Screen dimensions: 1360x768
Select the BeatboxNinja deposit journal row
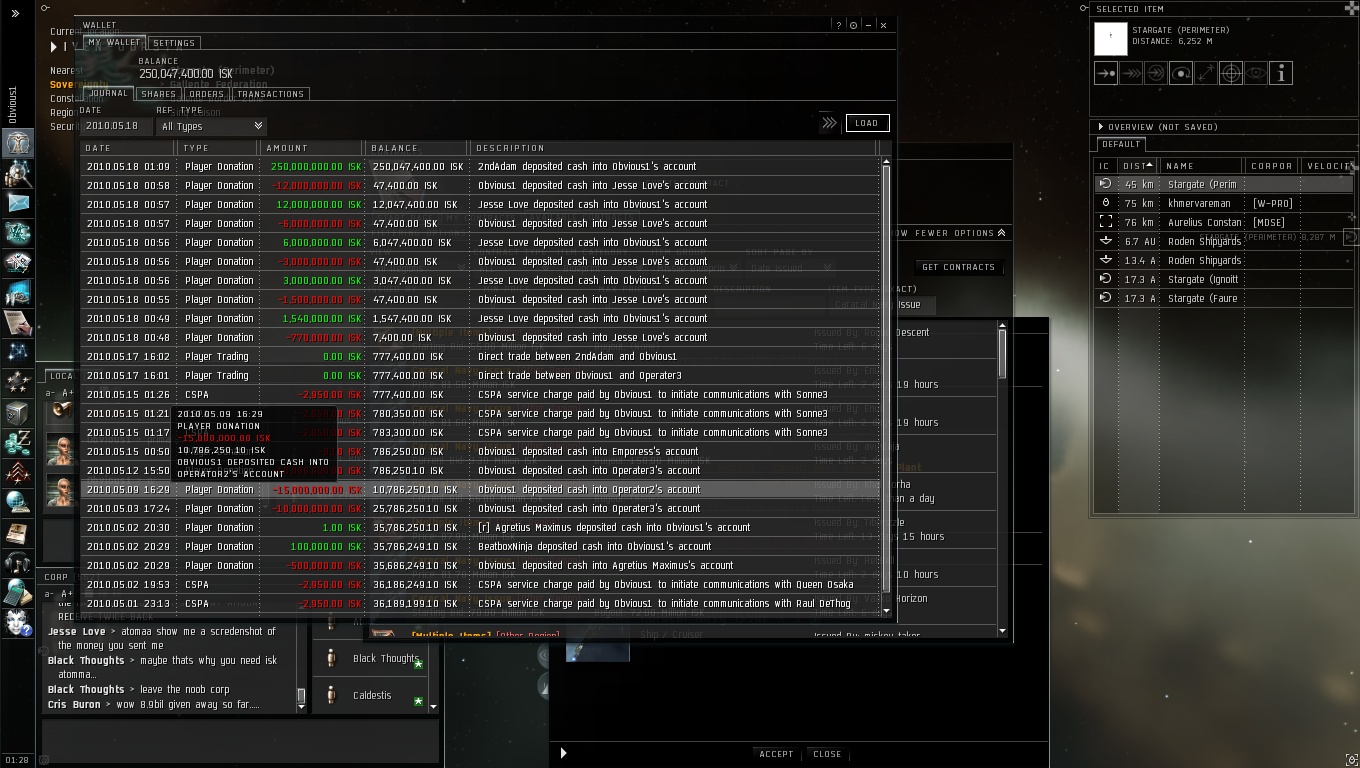(481, 546)
